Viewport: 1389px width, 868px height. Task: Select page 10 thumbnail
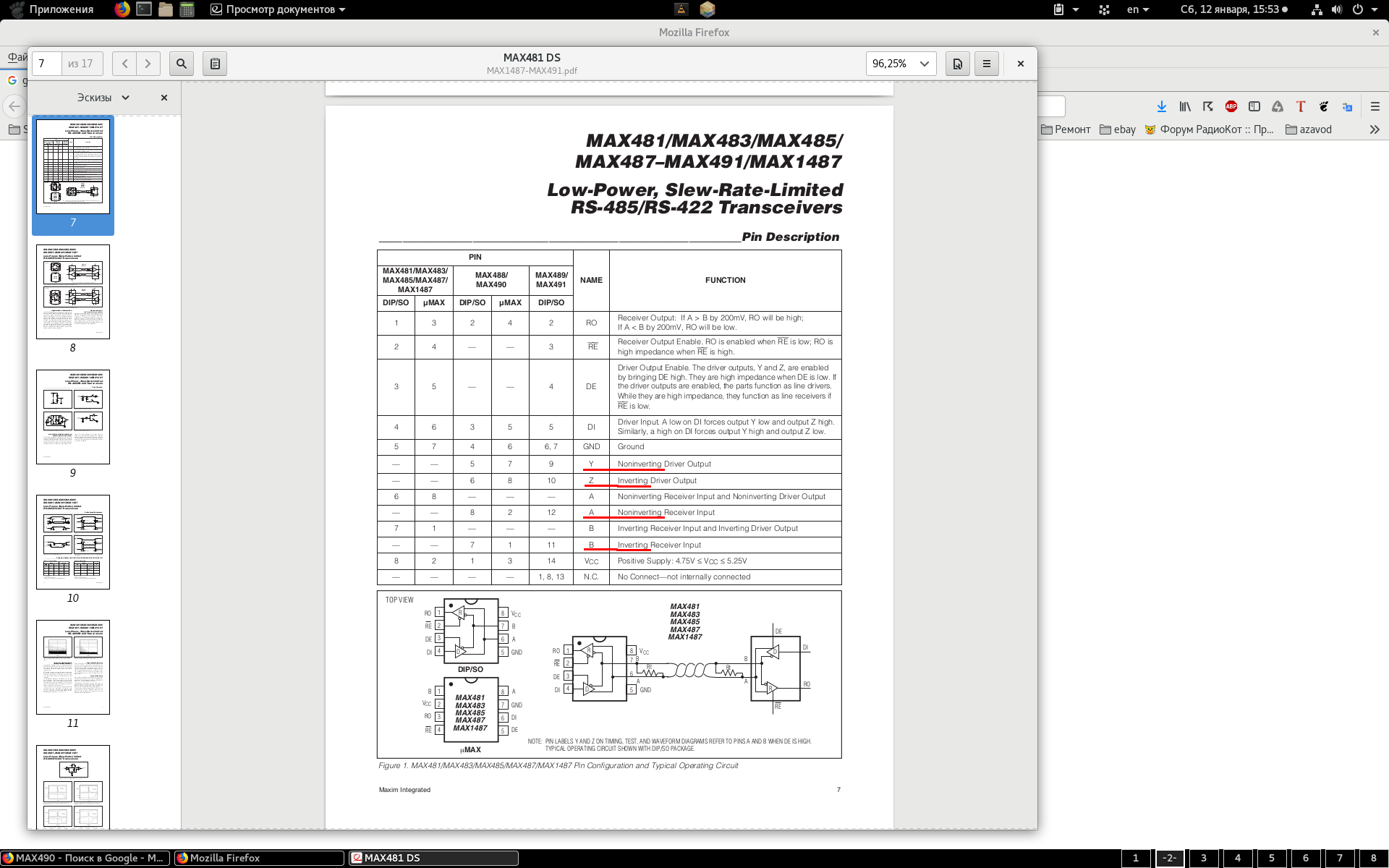pyautogui.click(x=73, y=542)
